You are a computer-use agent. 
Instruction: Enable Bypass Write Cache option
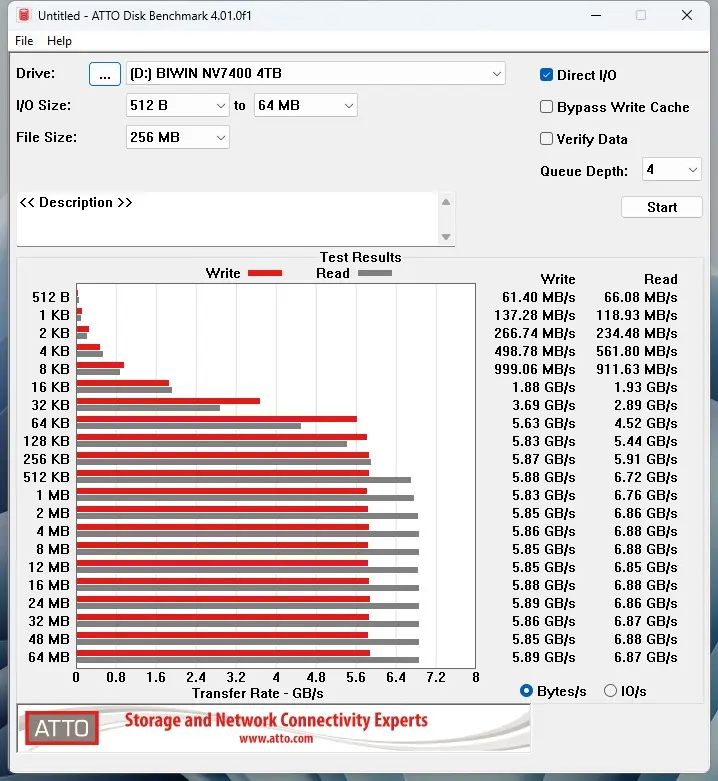click(547, 107)
